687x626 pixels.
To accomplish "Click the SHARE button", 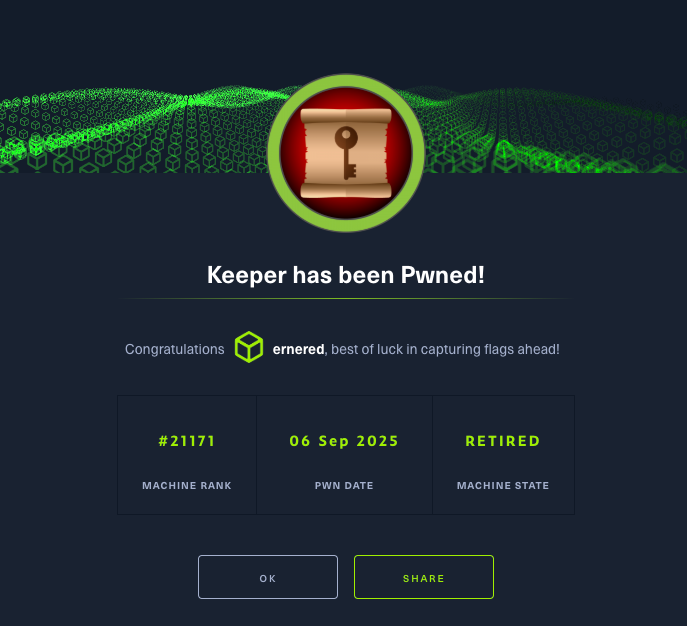I will [424, 577].
